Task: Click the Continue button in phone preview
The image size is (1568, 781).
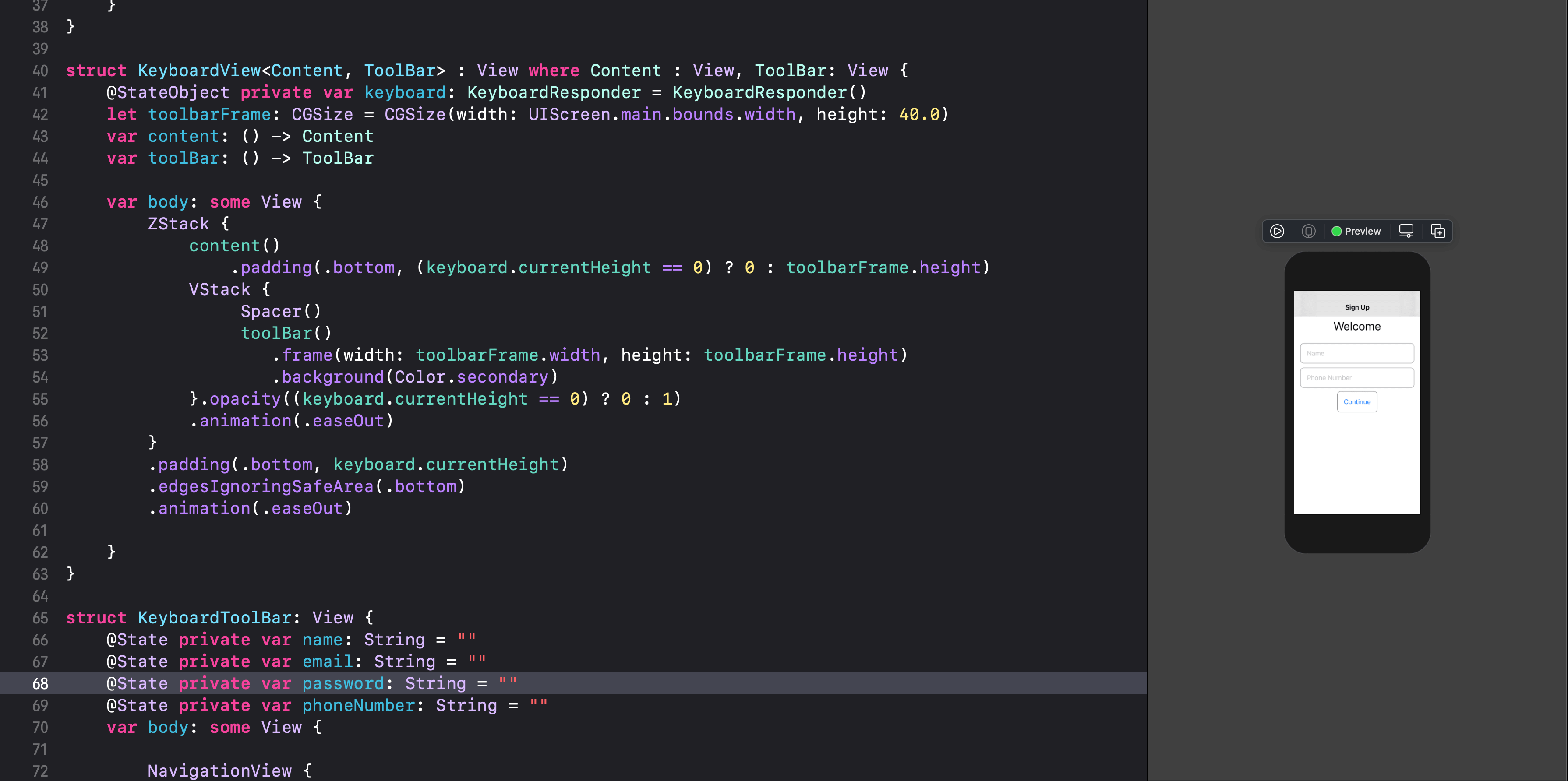Action: pyautogui.click(x=1356, y=402)
